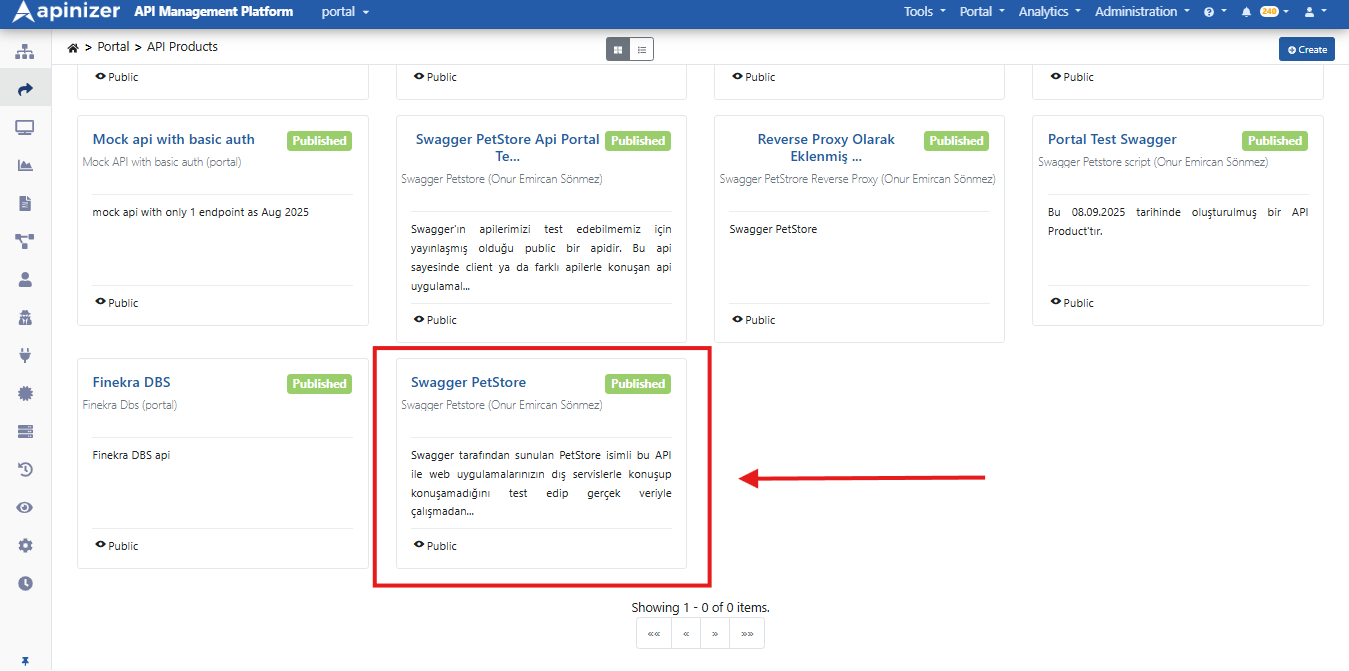This screenshot has width=1349, height=671.
Task: Click Public eye label on Finekra DBS card
Action: tap(116, 545)
